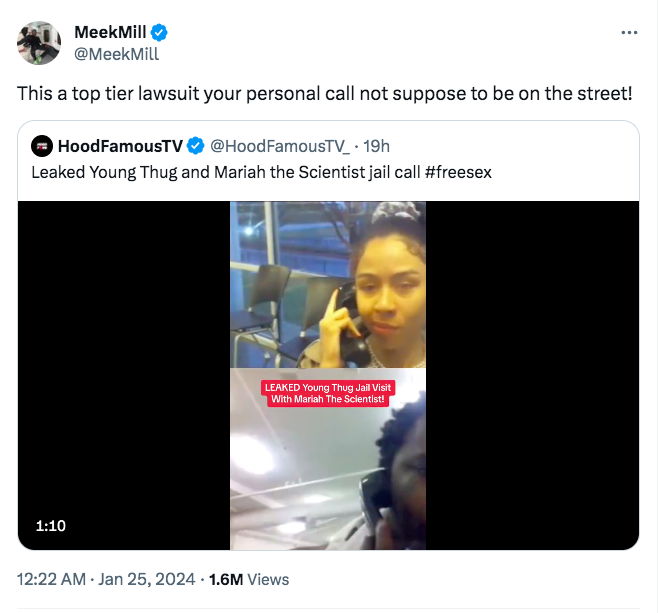The image size is (658, 613).
Task: Open the HoodFamousTV account name
Action: coord(120,146)
